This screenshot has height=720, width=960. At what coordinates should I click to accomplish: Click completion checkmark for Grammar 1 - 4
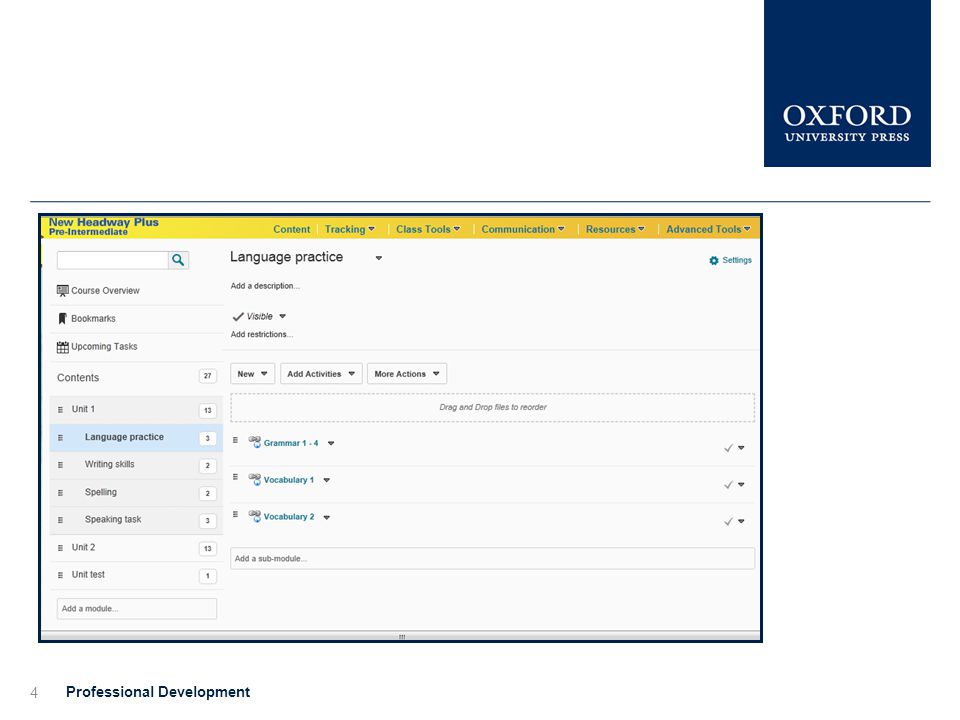tap(728, 448)
